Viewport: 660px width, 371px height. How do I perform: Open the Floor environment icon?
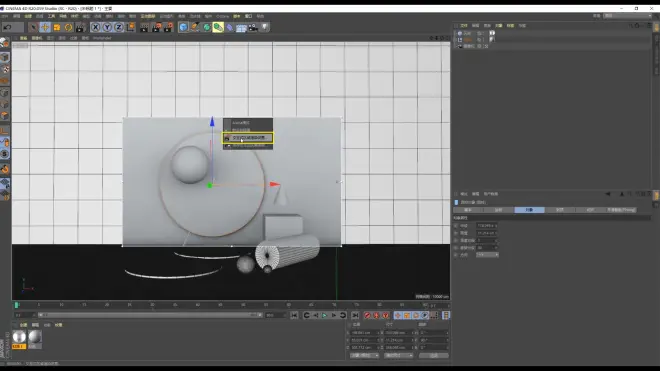[241, 27]
